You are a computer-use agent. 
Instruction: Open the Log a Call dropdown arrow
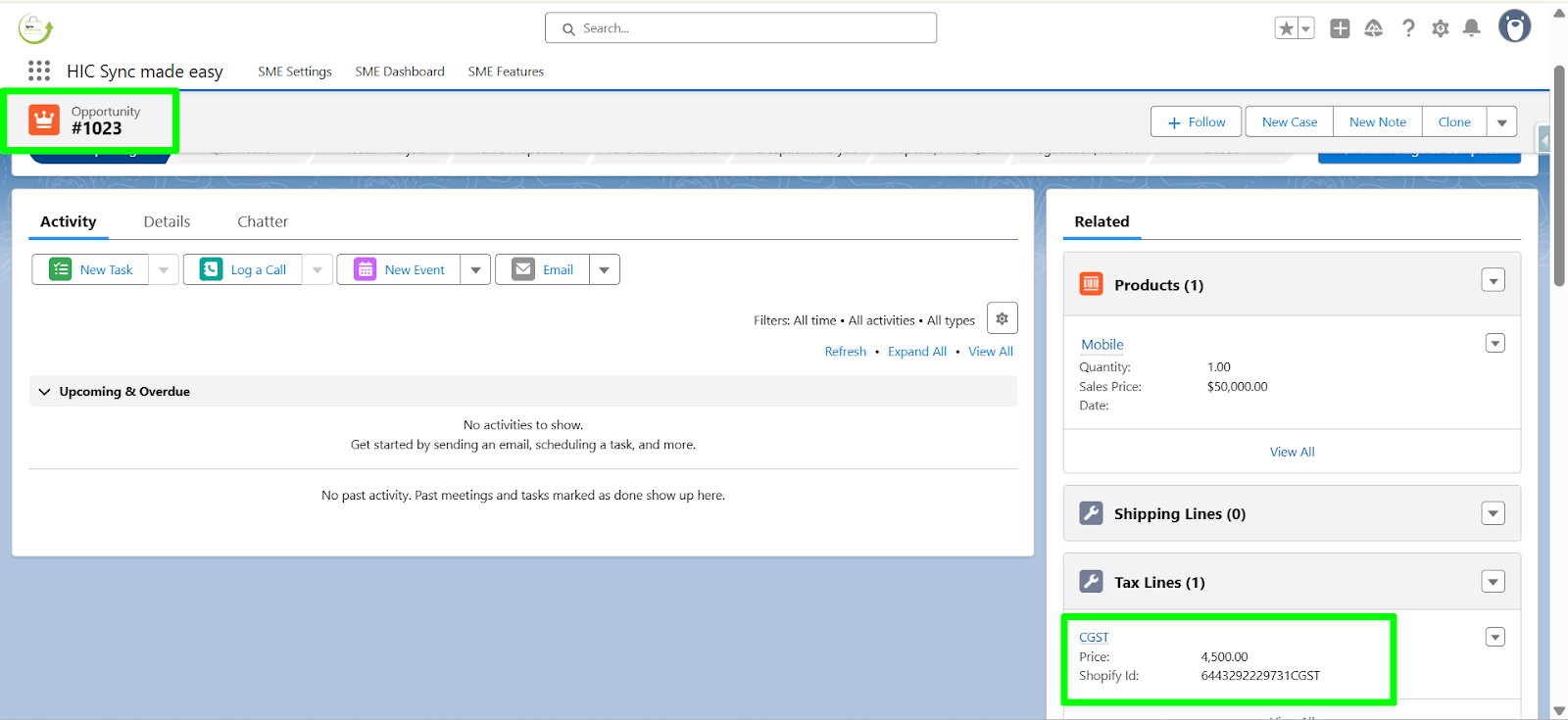coord(317,269)
